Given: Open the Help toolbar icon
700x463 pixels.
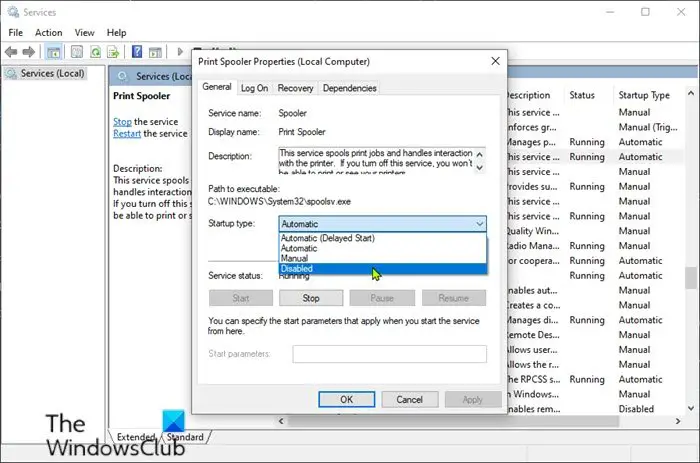Looking at the screenshot, I should [x=137, y=52].
